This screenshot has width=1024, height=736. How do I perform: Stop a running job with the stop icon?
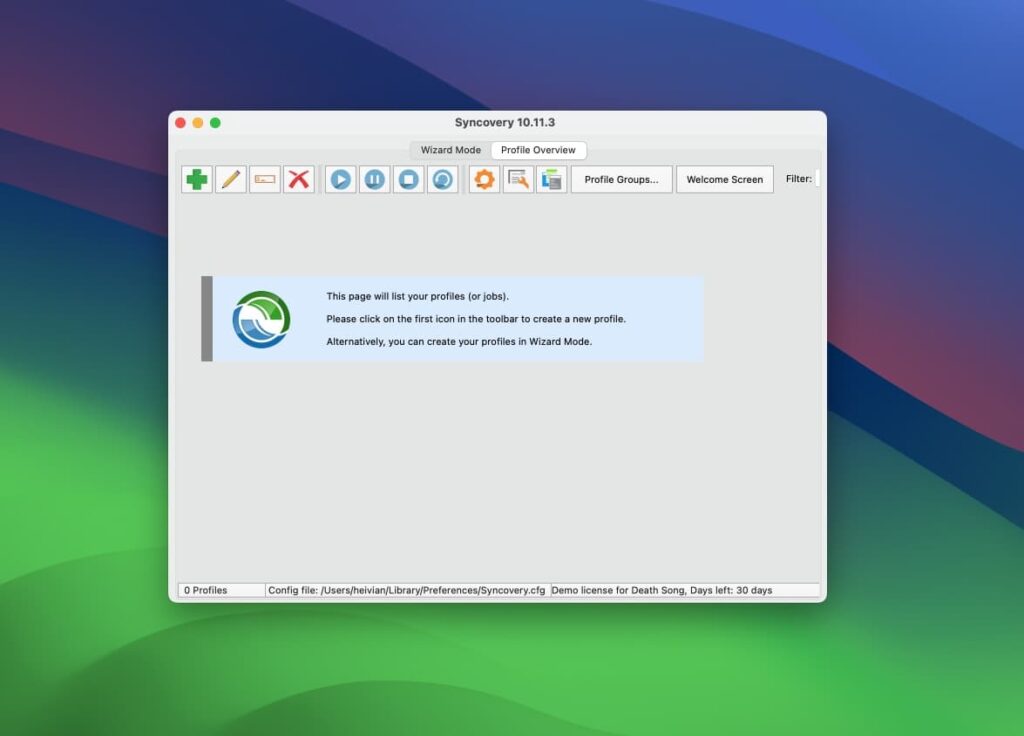point(408,180)
